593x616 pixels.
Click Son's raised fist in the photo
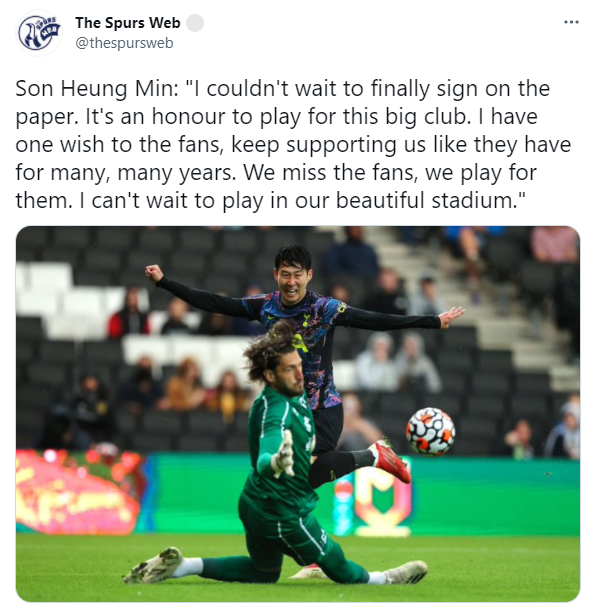pos(154,273)
